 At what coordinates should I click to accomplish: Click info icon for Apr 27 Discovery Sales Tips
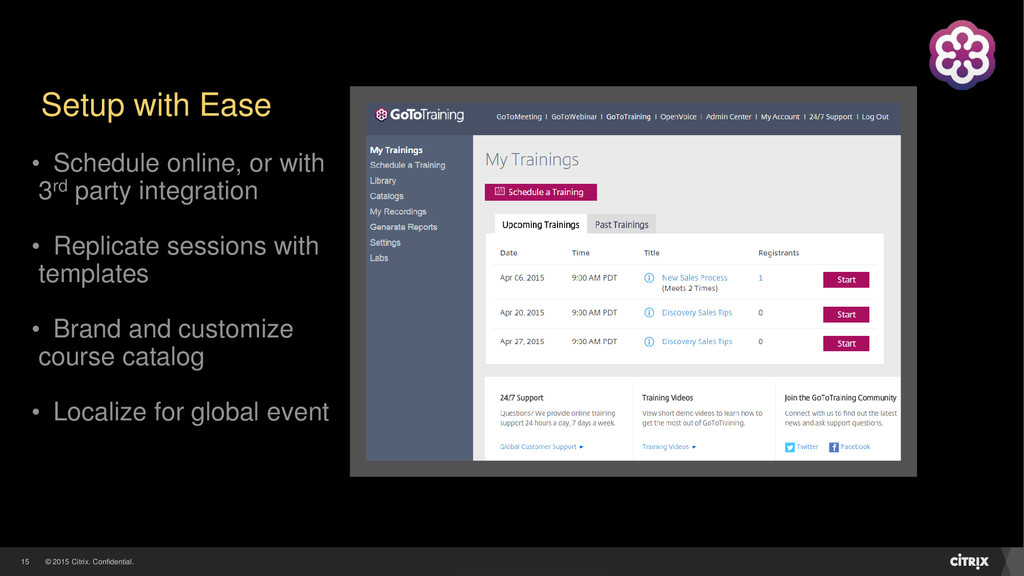649,342
